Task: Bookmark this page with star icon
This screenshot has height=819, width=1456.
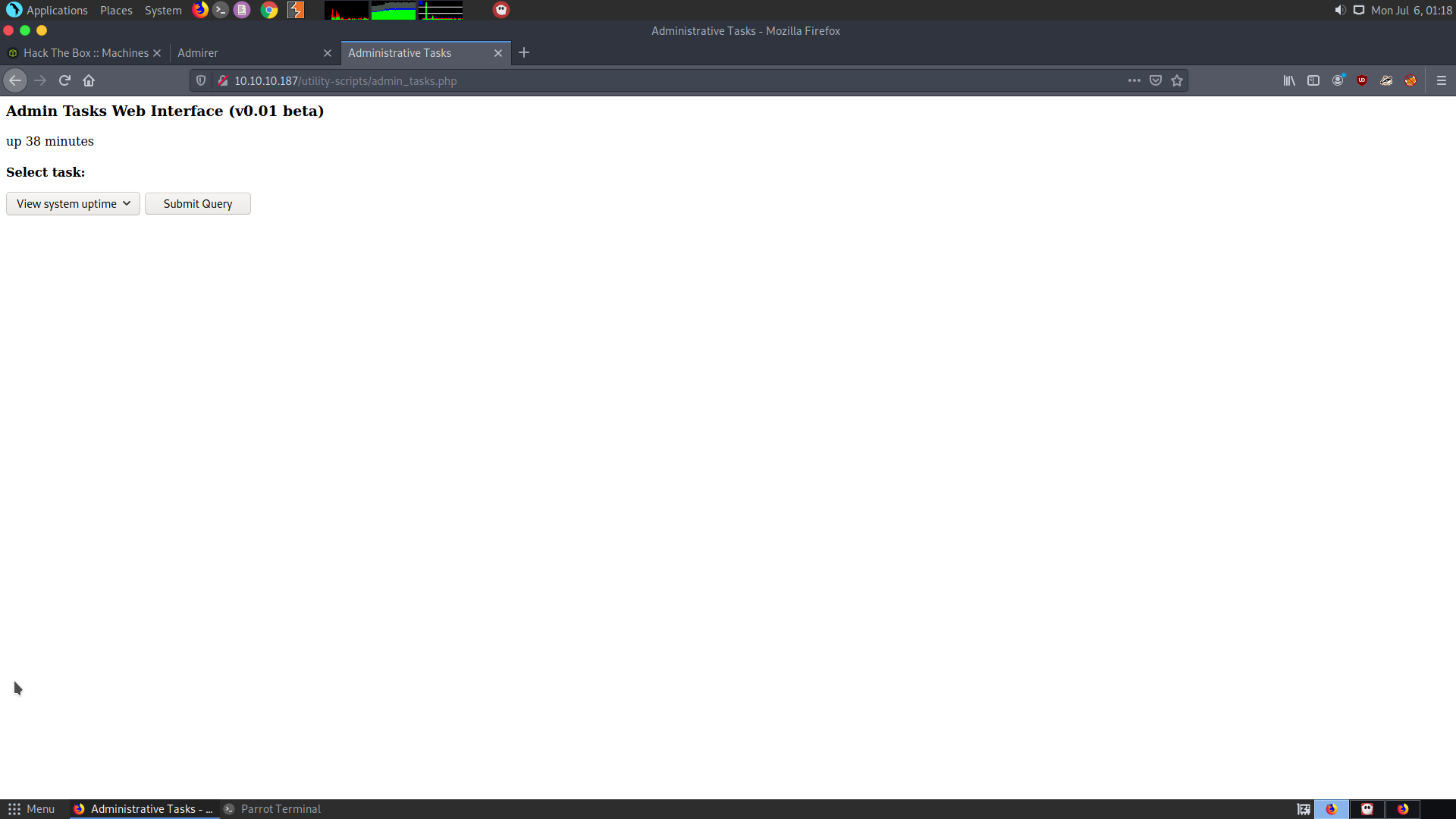Action: pos(1177,80)
